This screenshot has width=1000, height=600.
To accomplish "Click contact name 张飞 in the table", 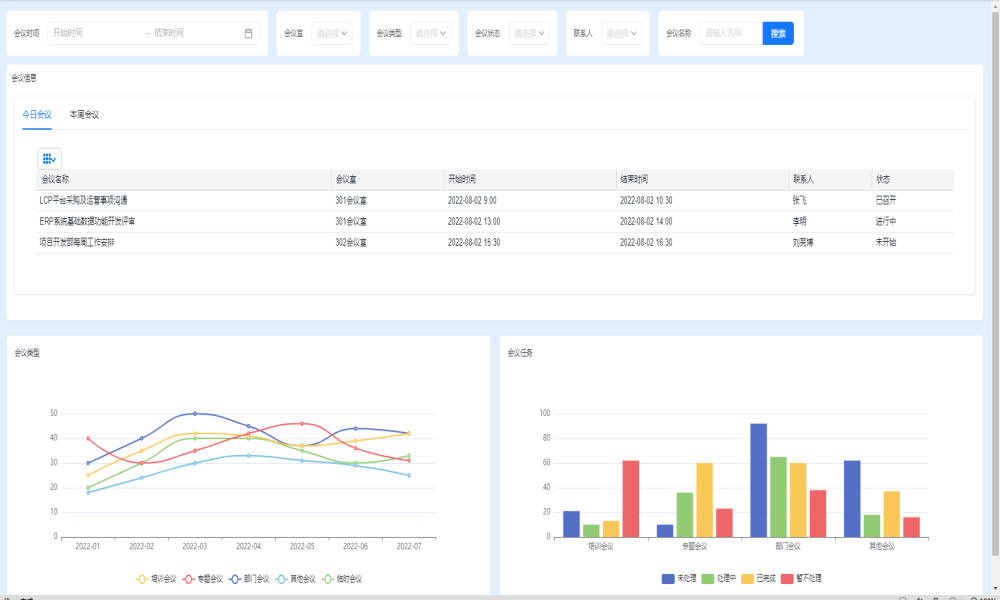I will [x=800, y=200].
